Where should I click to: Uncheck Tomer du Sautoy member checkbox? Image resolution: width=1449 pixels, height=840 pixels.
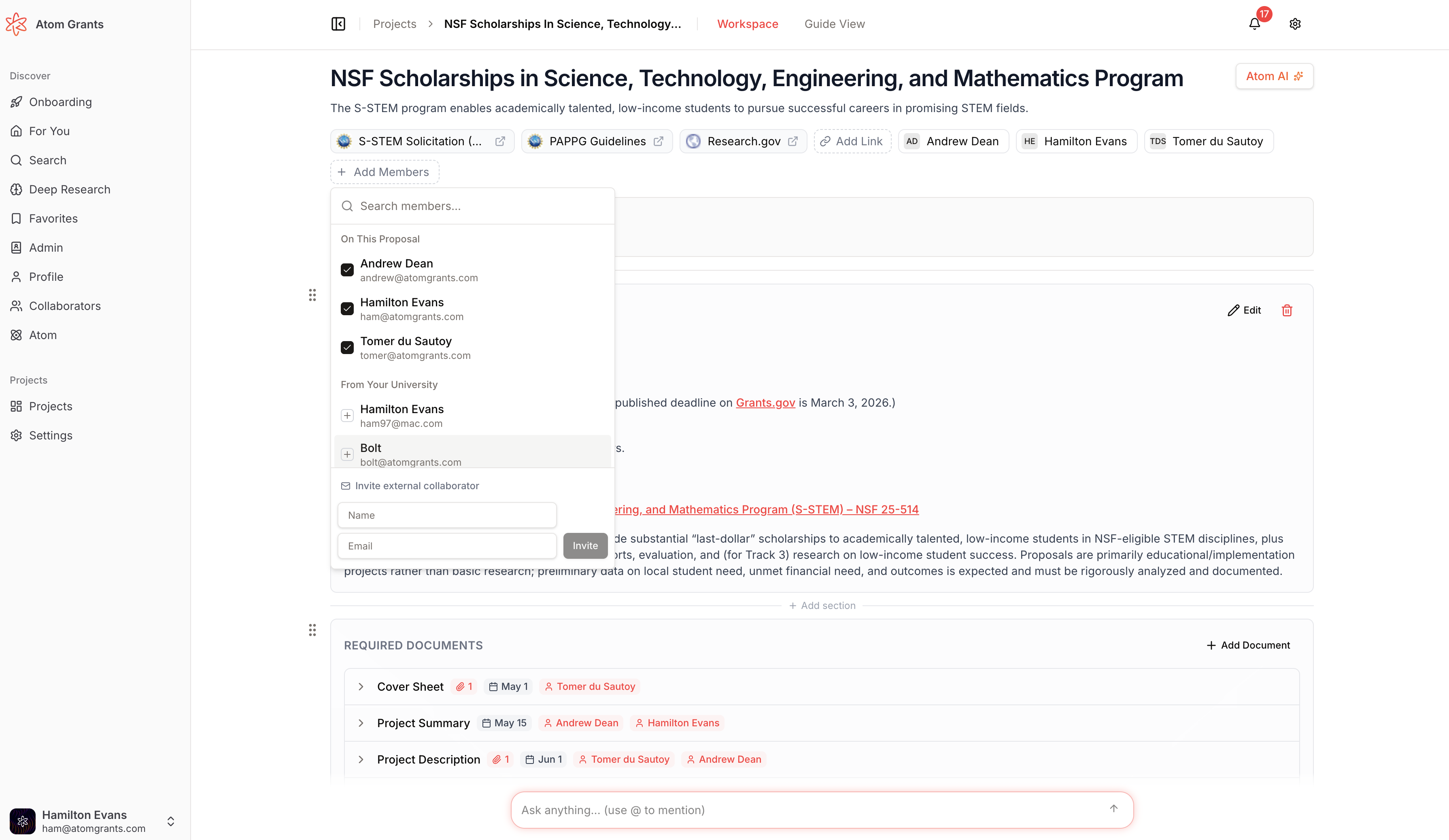pyautogui.click(x=347, y=348)
